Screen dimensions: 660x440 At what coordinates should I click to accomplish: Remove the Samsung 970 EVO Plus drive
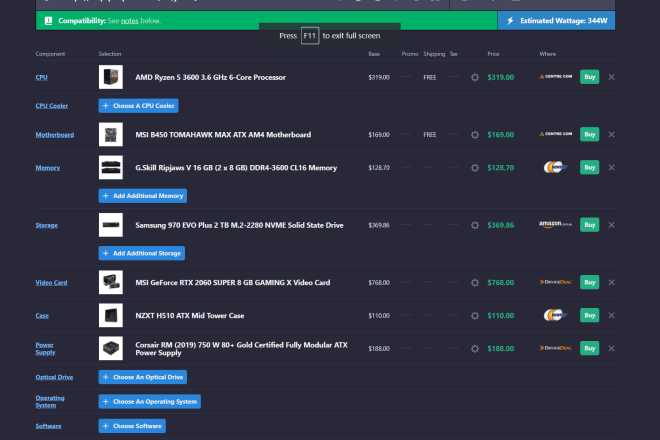click(x=611, y=225)
